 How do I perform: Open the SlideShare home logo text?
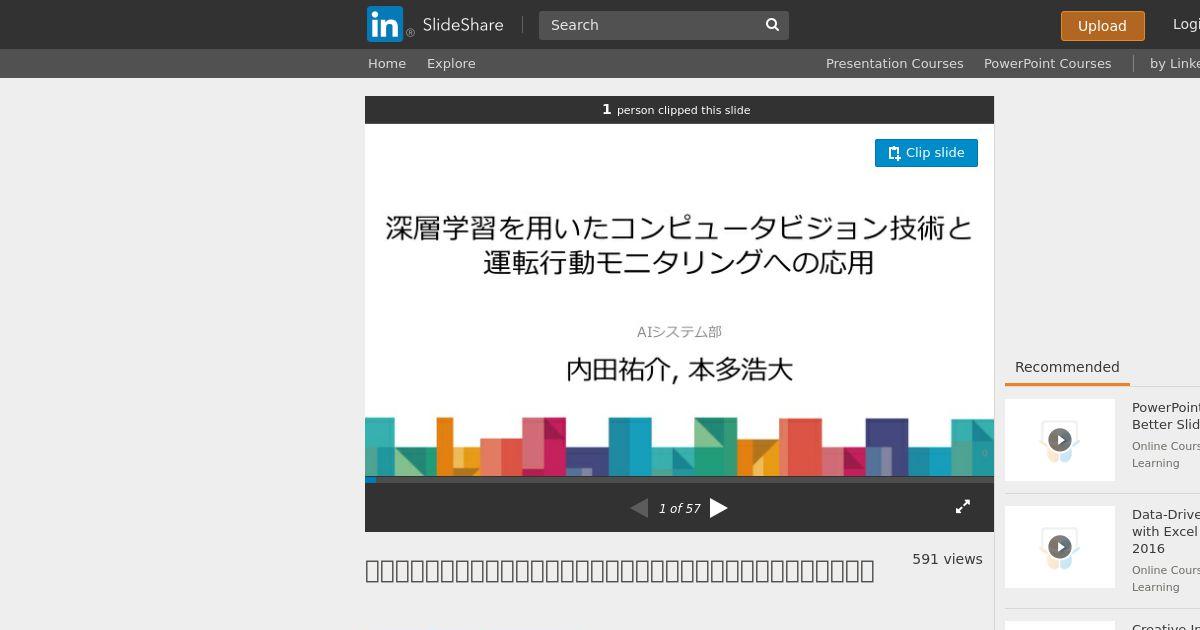point(463,25)
